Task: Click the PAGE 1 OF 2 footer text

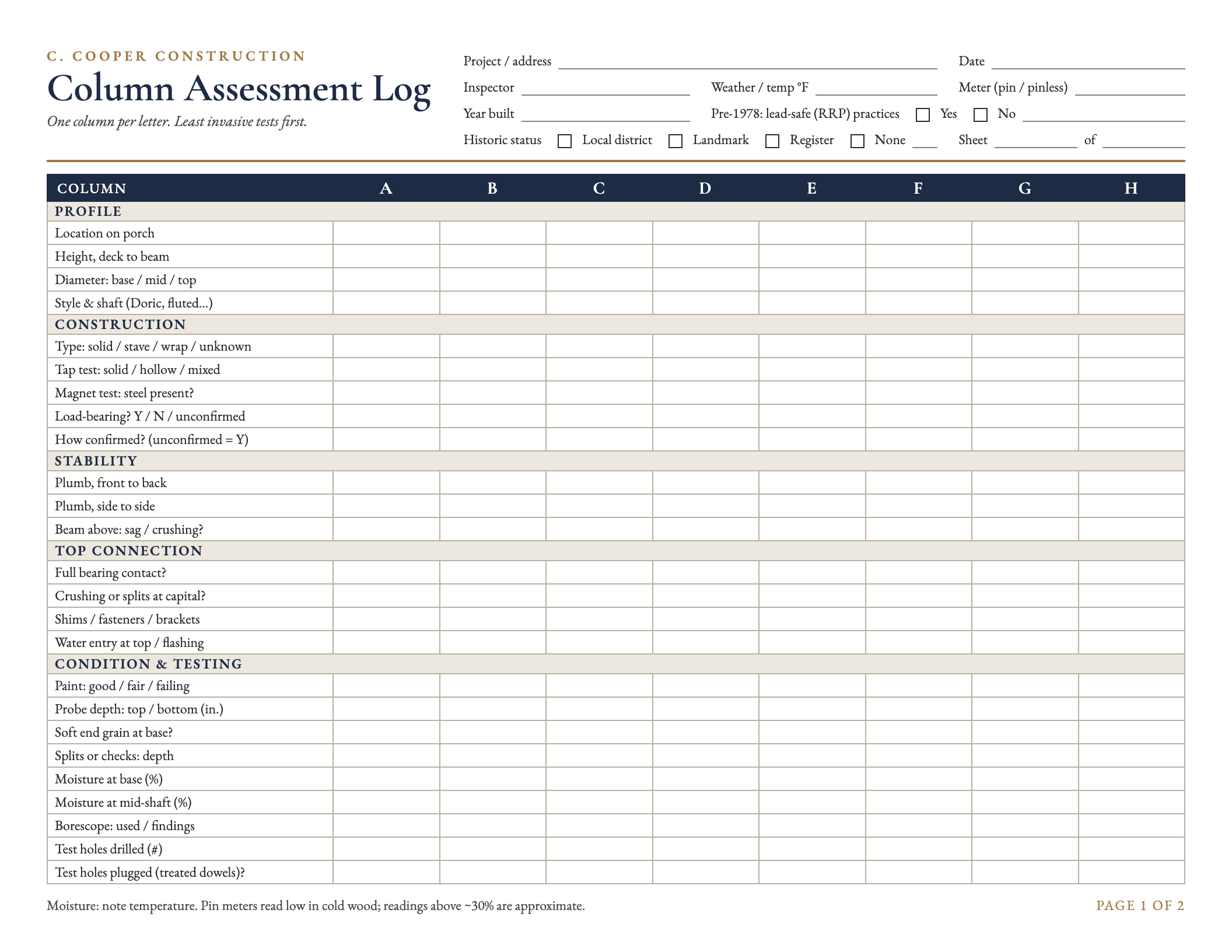Action: [x=1140, y=905]
